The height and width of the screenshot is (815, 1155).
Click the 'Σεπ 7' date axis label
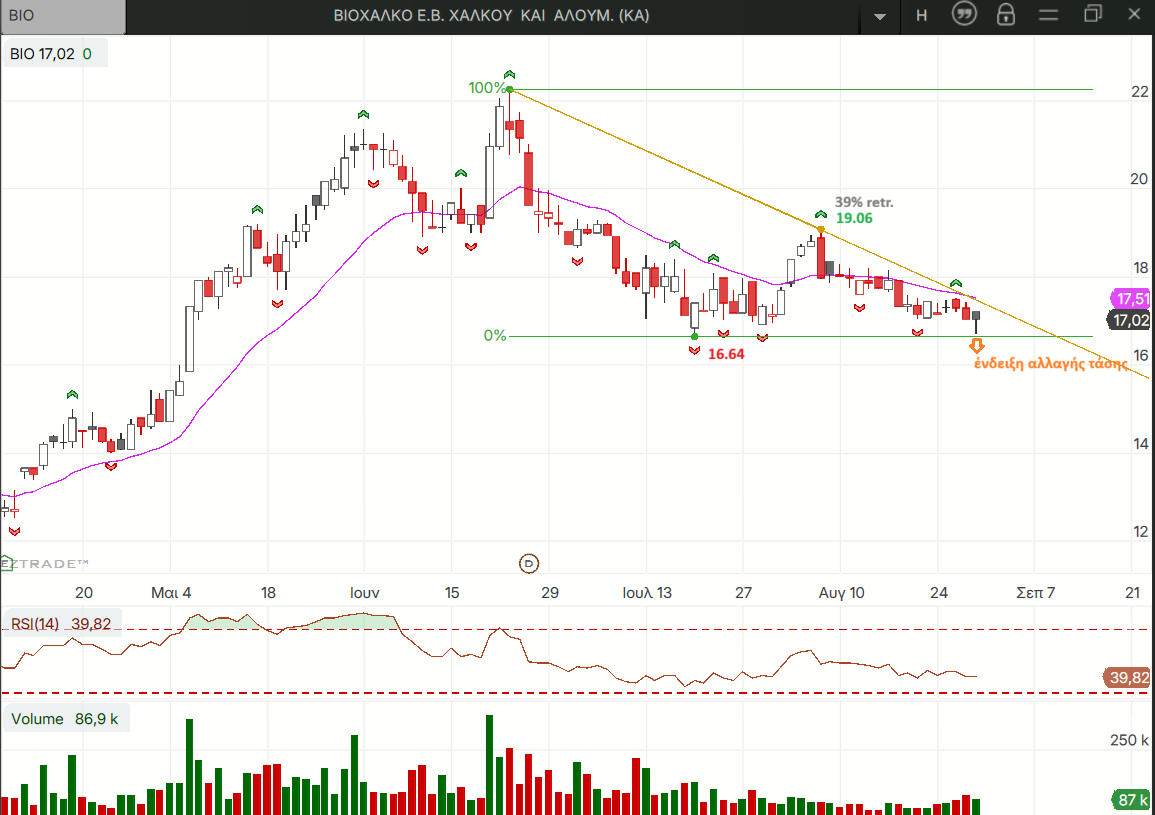pos(1036,592)
